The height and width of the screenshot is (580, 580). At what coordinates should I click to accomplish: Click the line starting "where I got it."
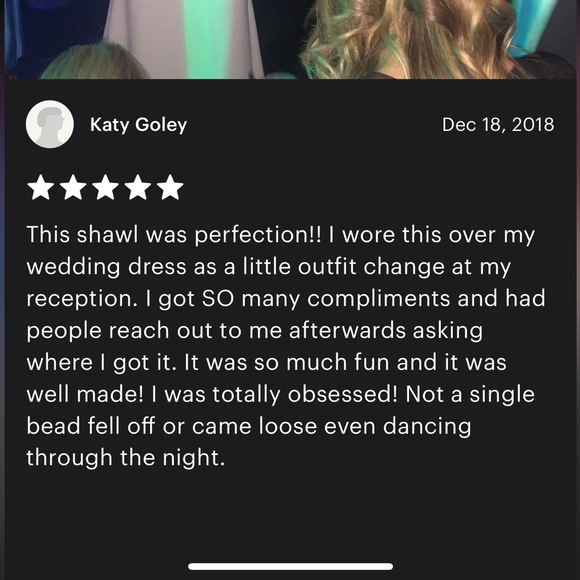[x=266, y=362]
